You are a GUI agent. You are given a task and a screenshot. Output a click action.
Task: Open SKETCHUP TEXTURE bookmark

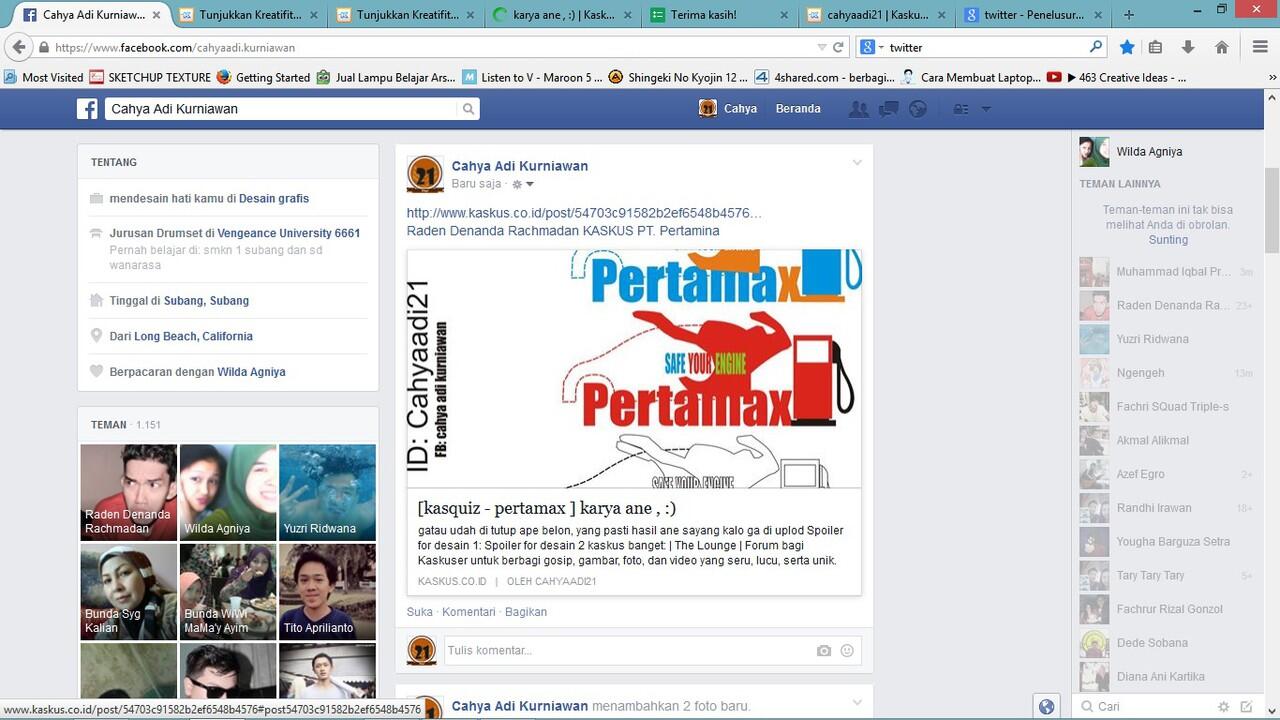pyautogui.click(x=150, y=77)
